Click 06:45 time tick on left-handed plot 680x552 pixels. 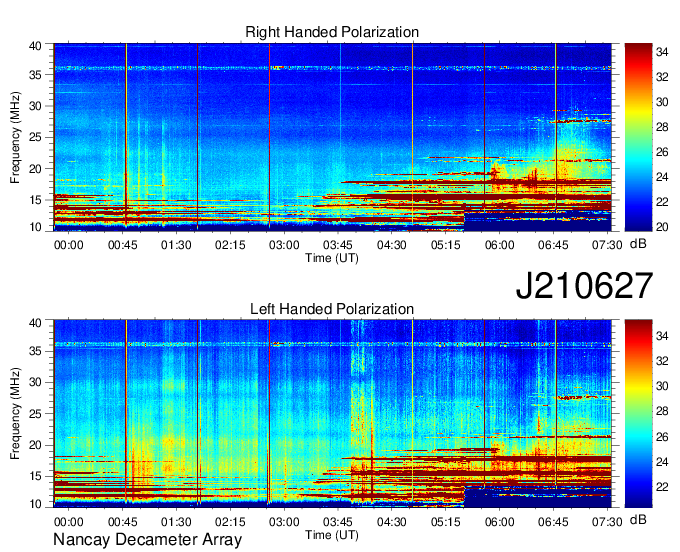coord(553,522)
